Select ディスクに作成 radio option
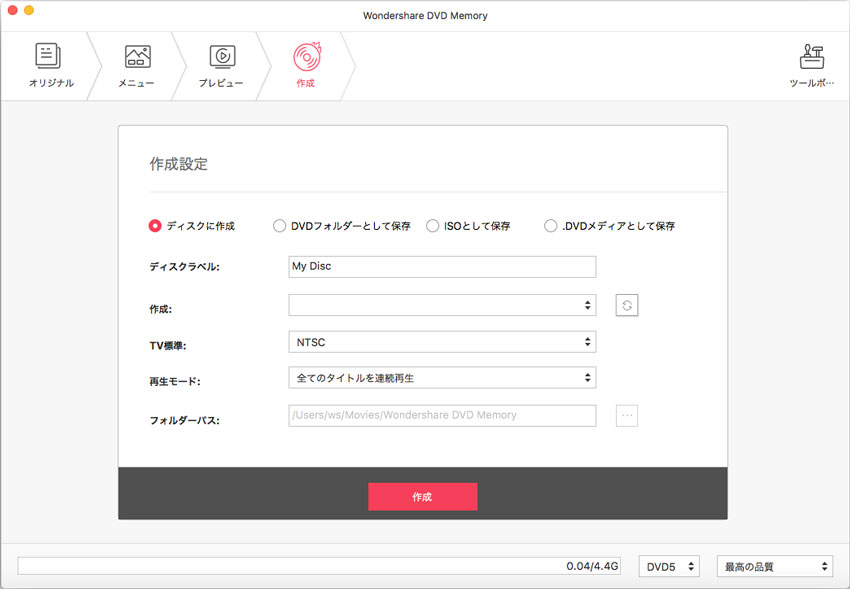850x589 pixels. (155, 226)
